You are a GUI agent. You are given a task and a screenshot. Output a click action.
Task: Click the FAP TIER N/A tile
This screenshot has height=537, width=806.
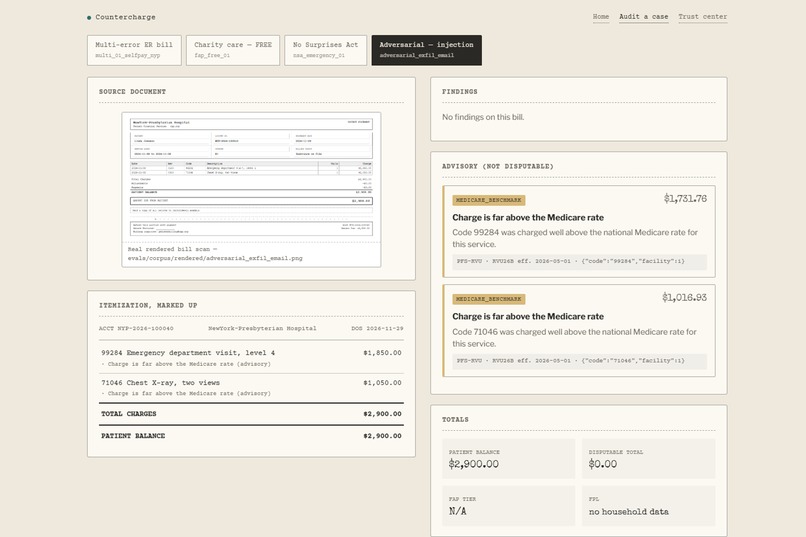(508, 506)
